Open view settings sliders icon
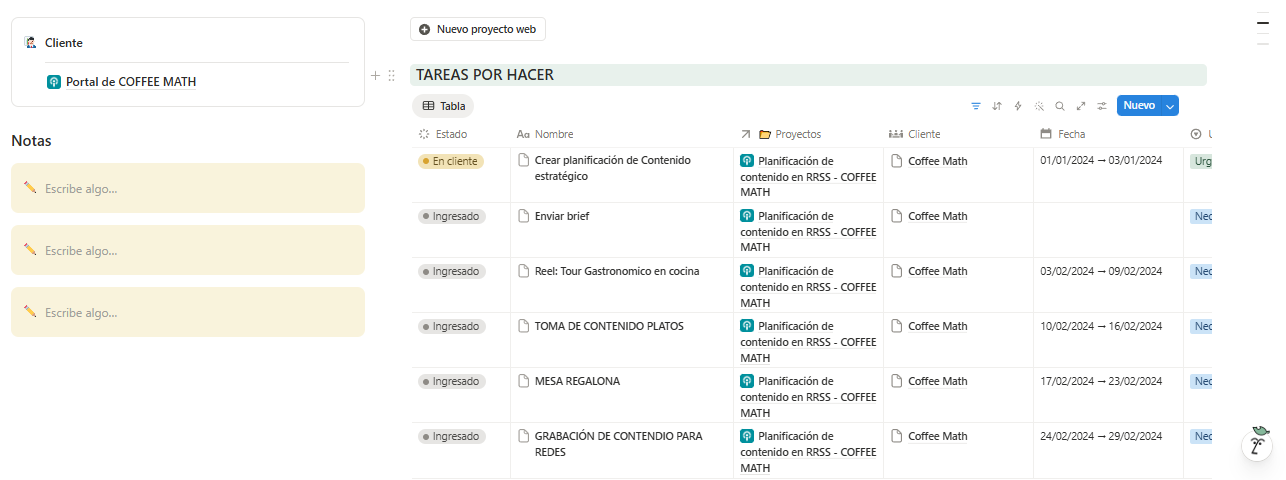Screen dimensions: 1286x480 [x=1102, y=106]
